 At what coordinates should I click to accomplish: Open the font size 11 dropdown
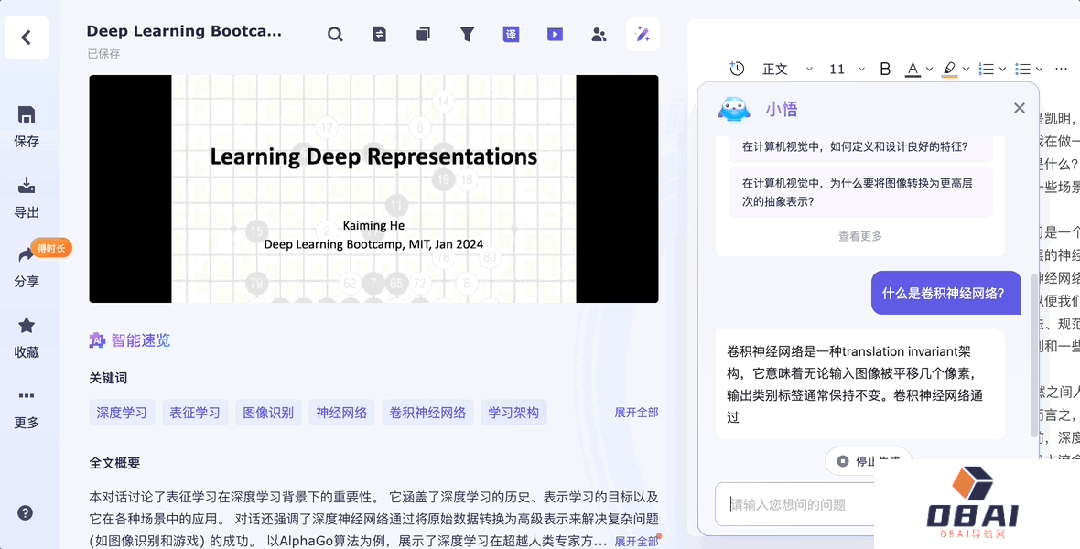click(x=847, y=69)
